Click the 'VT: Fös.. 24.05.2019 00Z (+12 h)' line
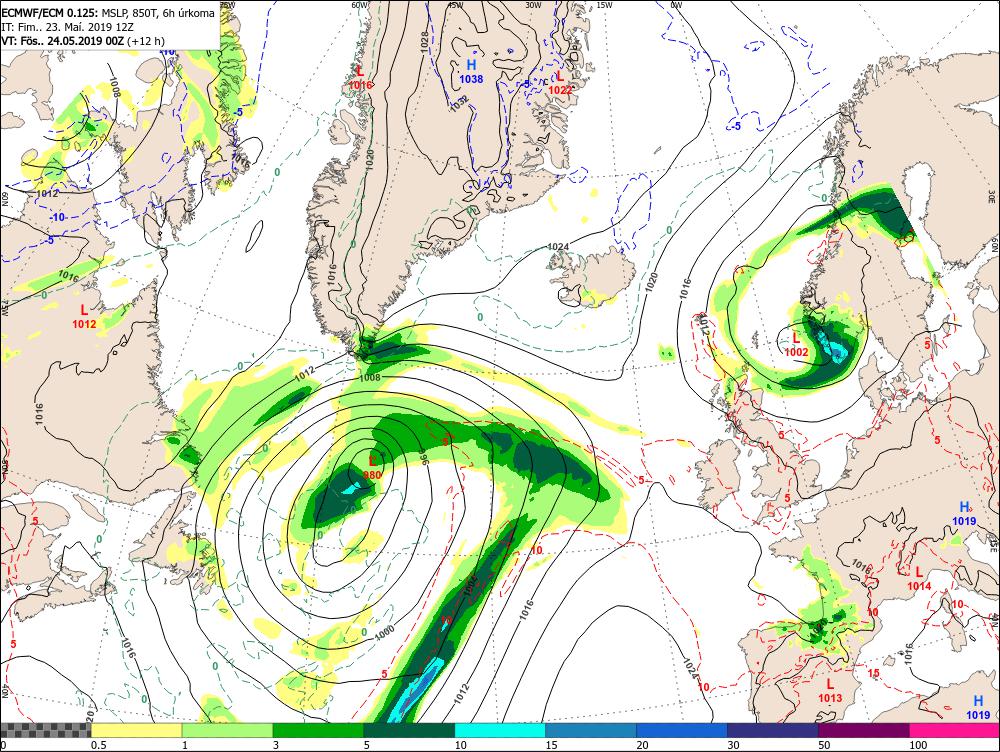Viewport: 1000px width, 752px height. point(82,41)
